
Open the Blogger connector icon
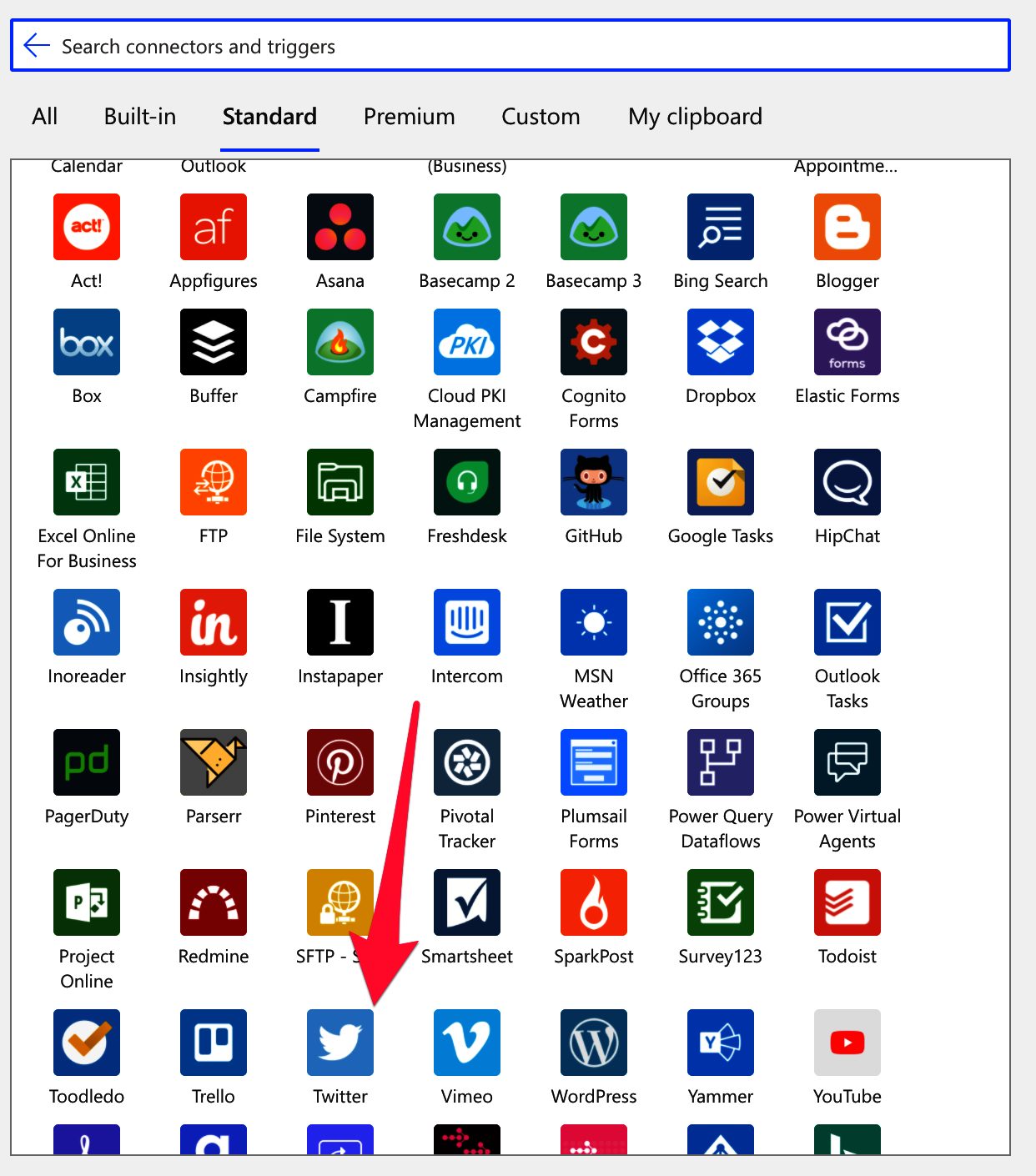point(847,227)
